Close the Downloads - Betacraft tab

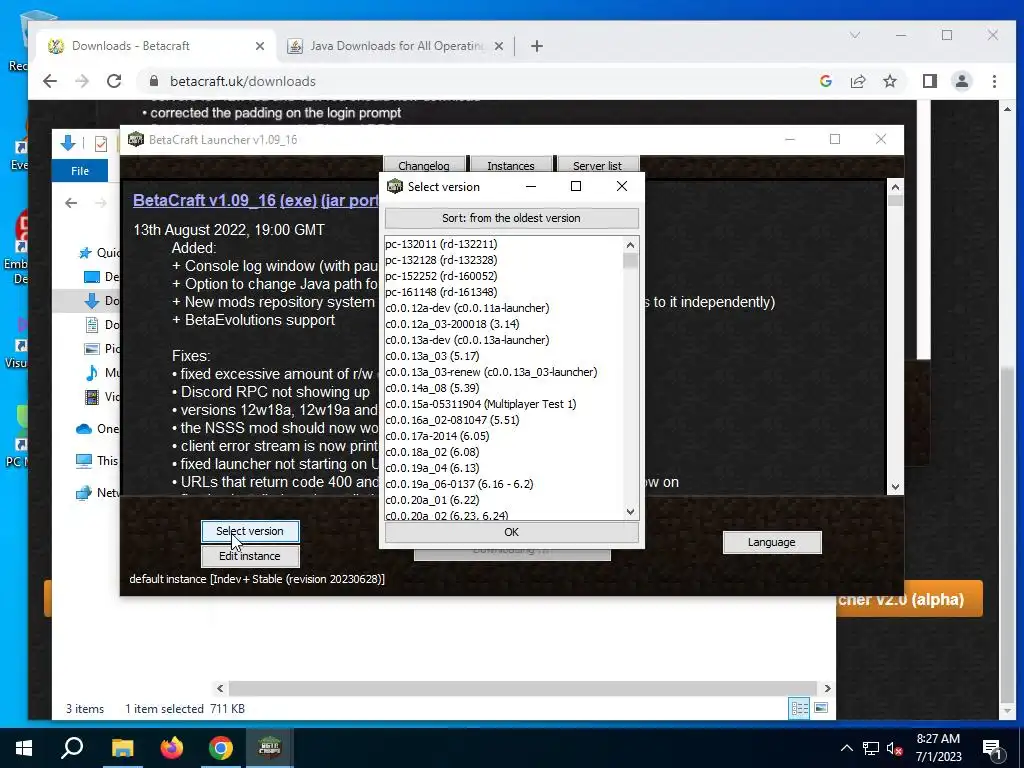[260, 46]
